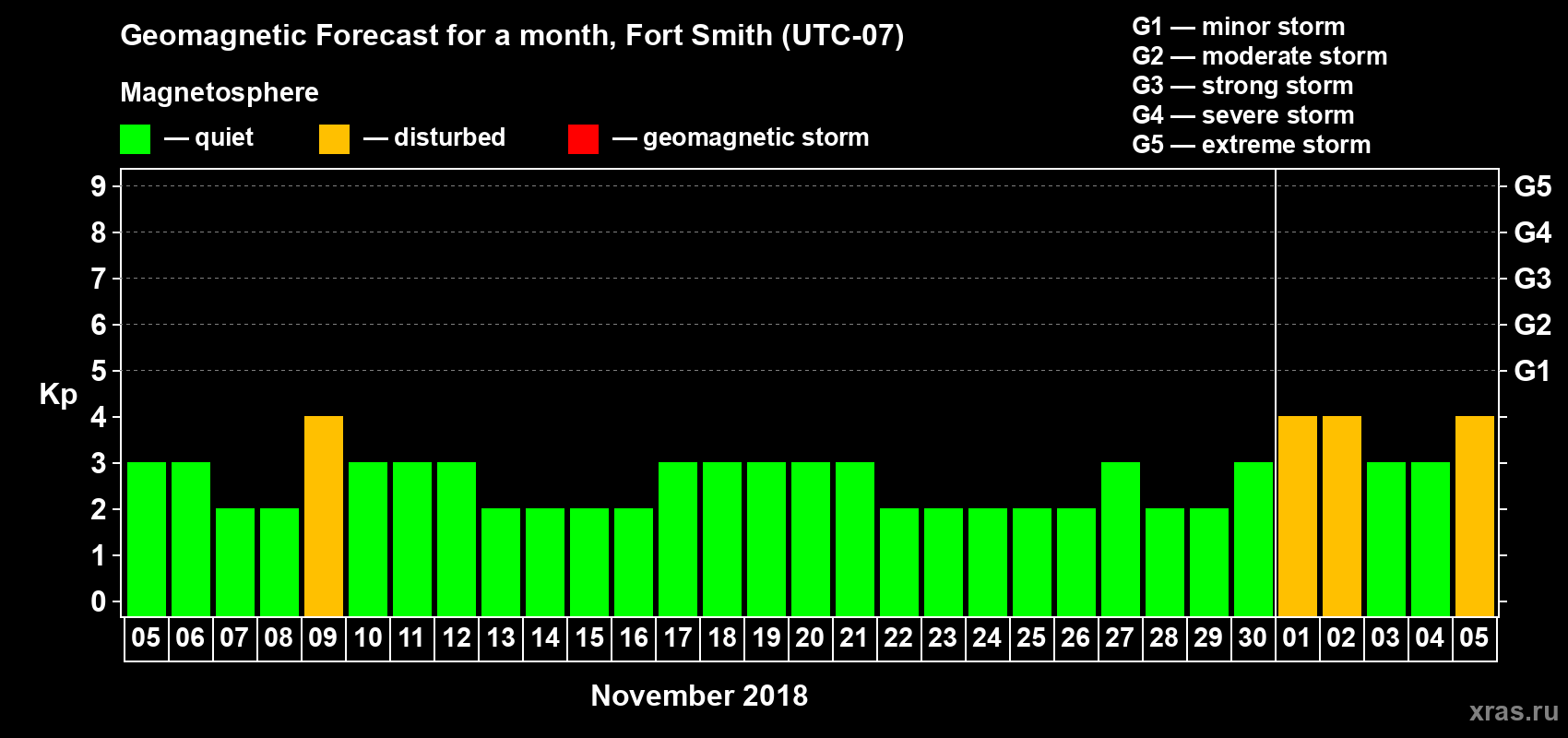The width and height of the screenshot is (1568, 738).
Task: Select the orange bar above date 09
Action: (x=324, y=516)
